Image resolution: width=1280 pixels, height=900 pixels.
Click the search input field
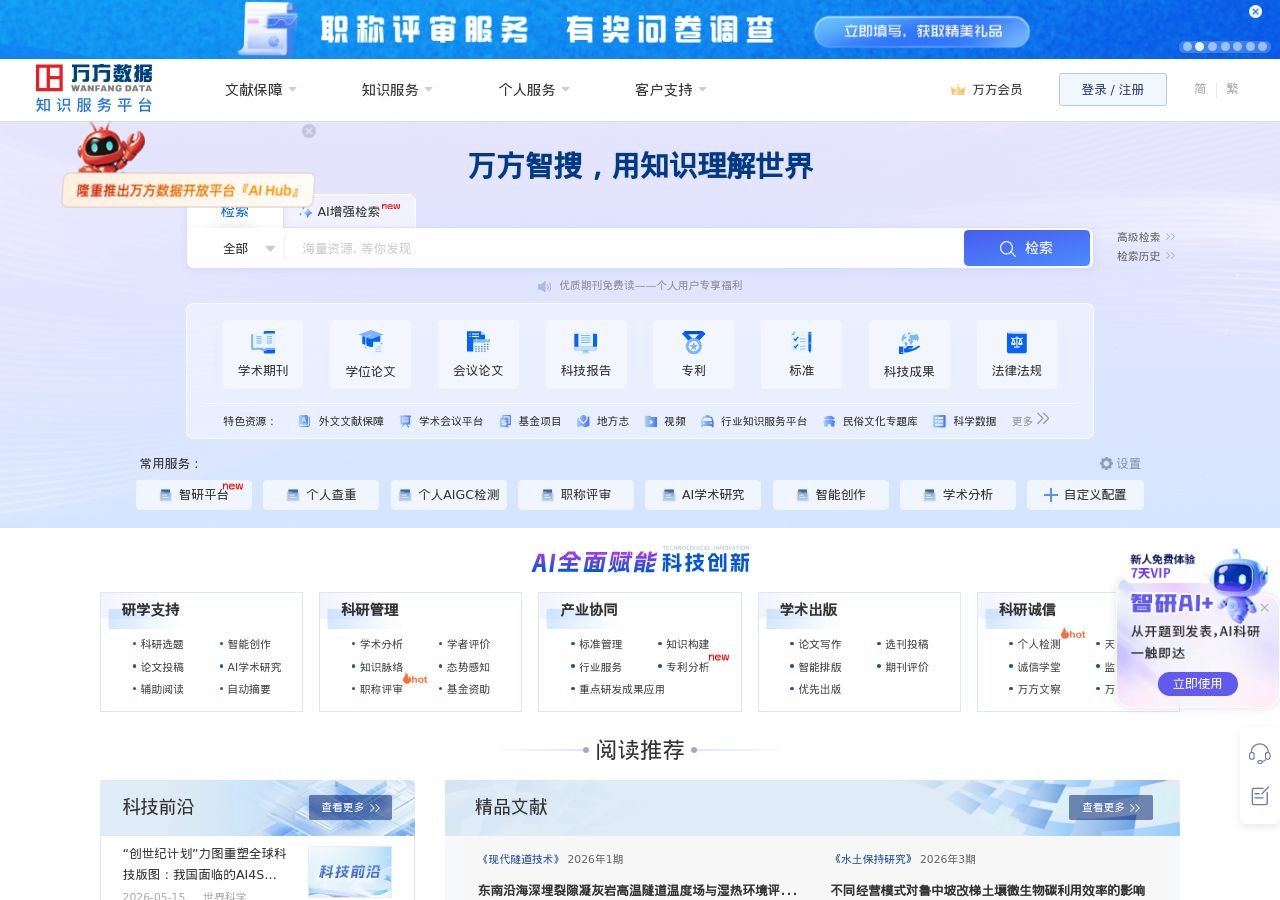(625, 248)
